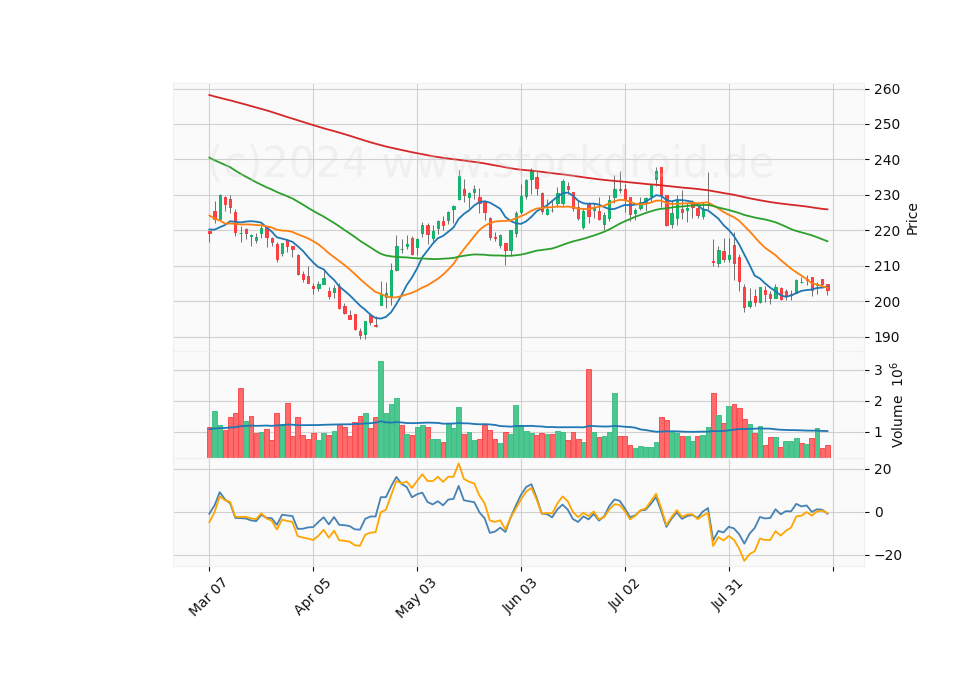960x690 pixels.
Task: Click the vertical 'Price' axis title
Action: (x=912, y=219)
